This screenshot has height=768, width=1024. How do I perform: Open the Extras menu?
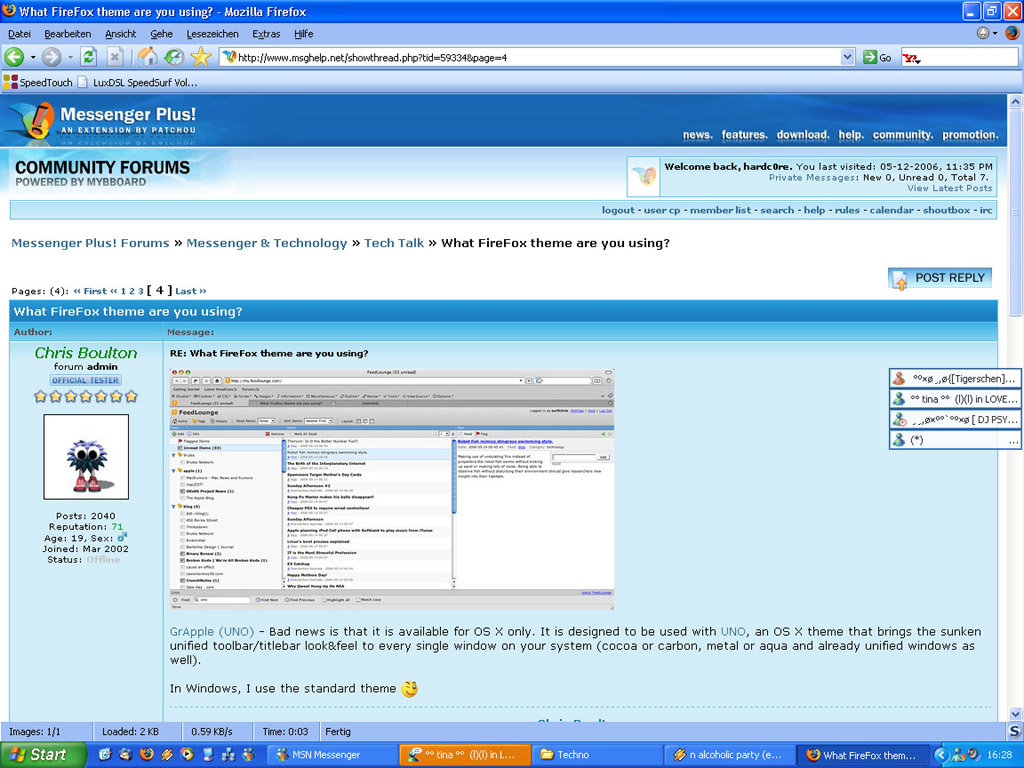click(x=266, y=34)
